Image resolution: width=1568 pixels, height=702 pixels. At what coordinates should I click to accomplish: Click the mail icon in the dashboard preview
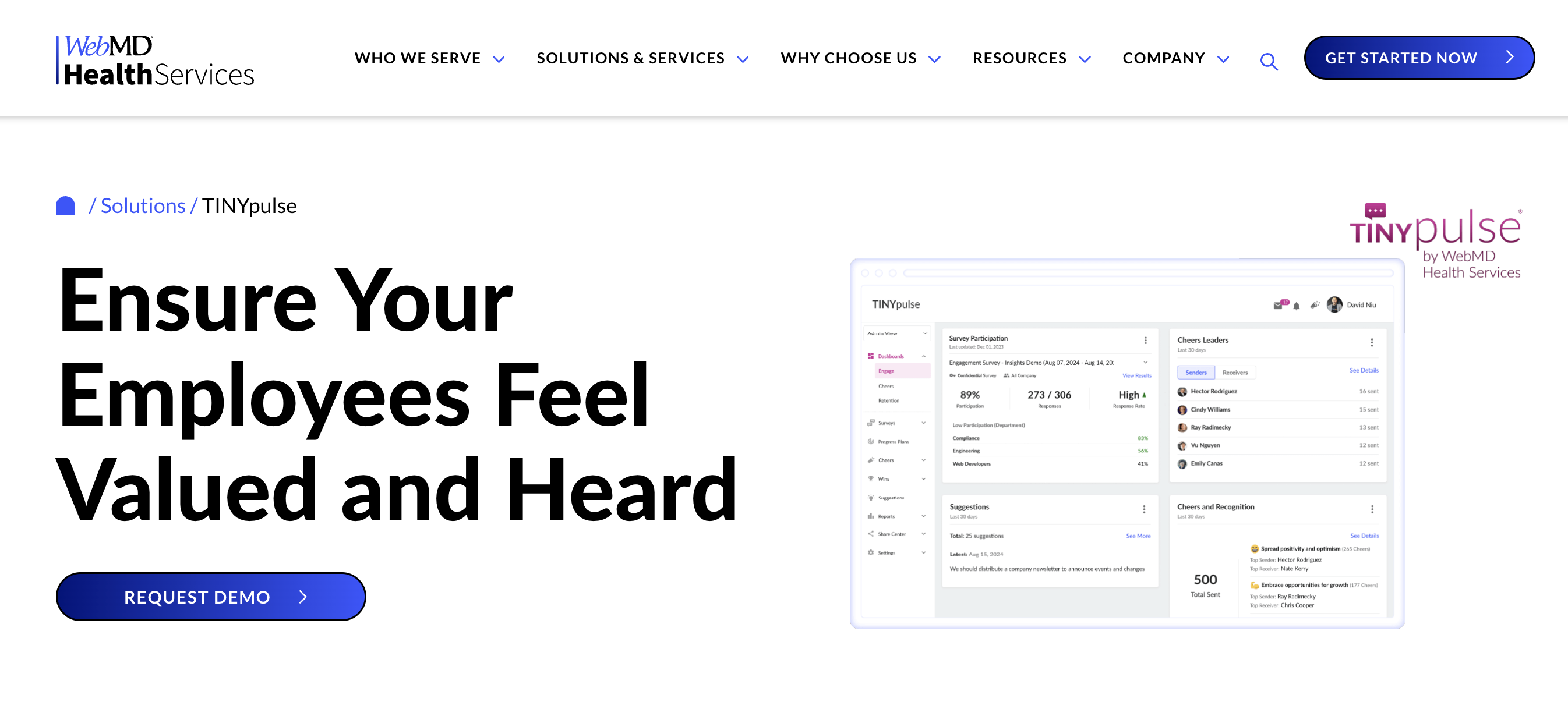pyautogui.click(x=1279, y=305)
